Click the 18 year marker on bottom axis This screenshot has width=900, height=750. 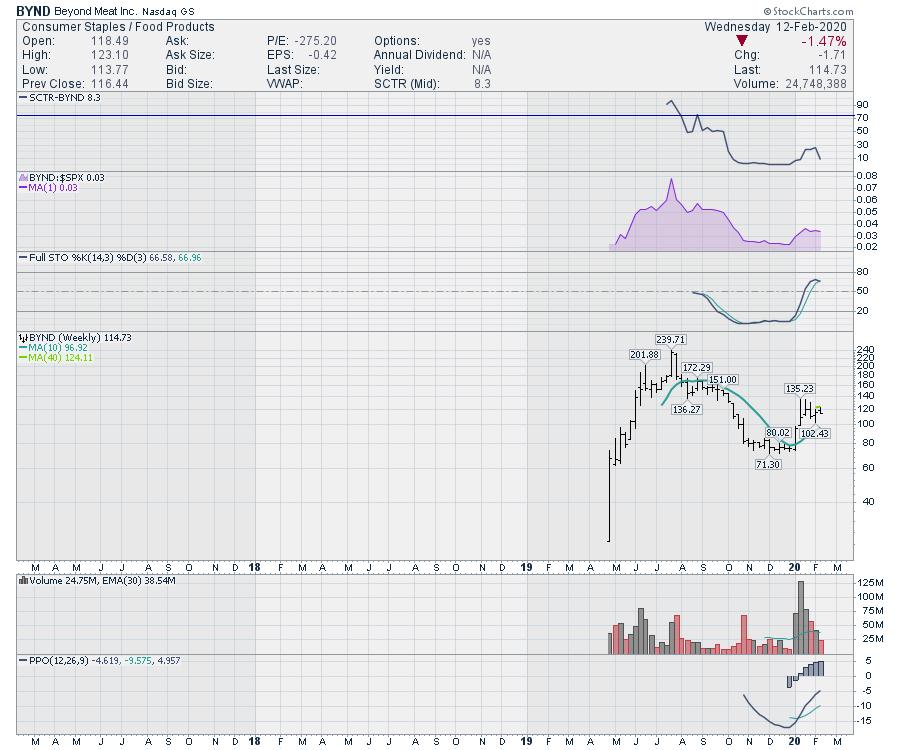tap(255, 741)
